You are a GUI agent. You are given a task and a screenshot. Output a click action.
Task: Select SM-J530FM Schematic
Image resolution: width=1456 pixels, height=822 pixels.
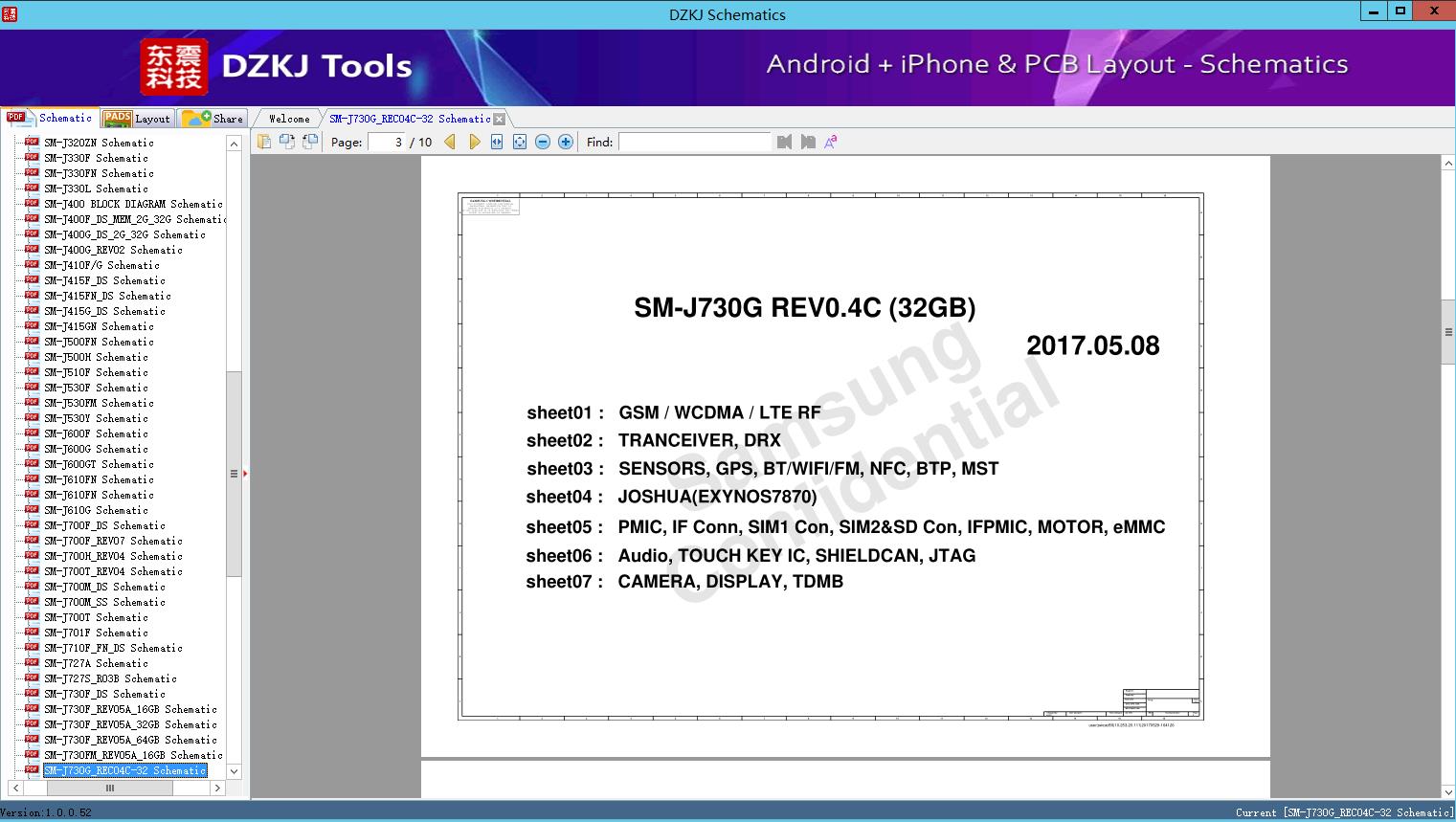(99, 403)
